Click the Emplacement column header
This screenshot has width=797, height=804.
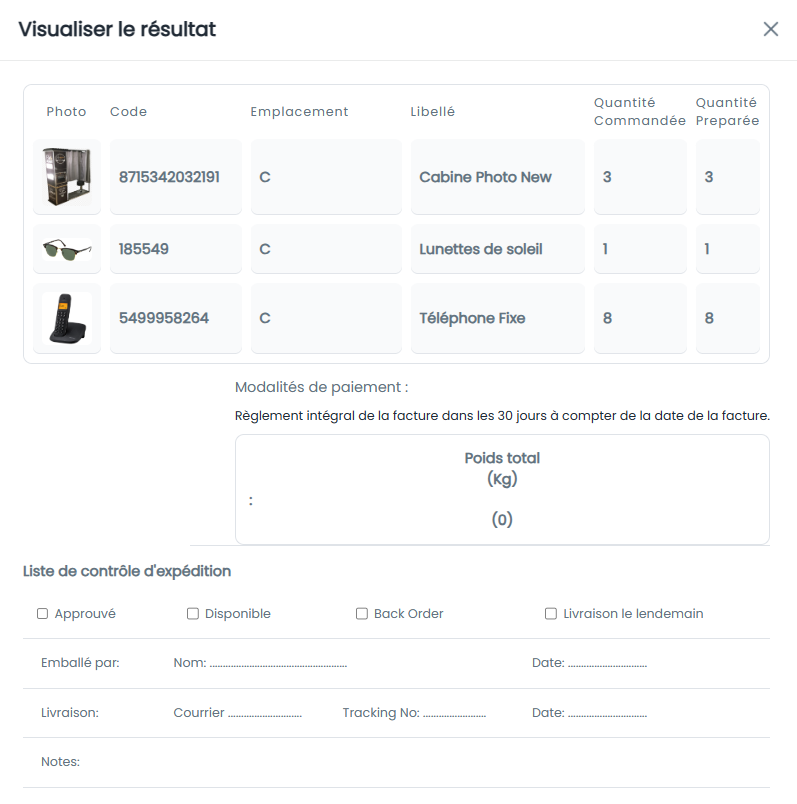pyautogui.click(x=299, y=112)
